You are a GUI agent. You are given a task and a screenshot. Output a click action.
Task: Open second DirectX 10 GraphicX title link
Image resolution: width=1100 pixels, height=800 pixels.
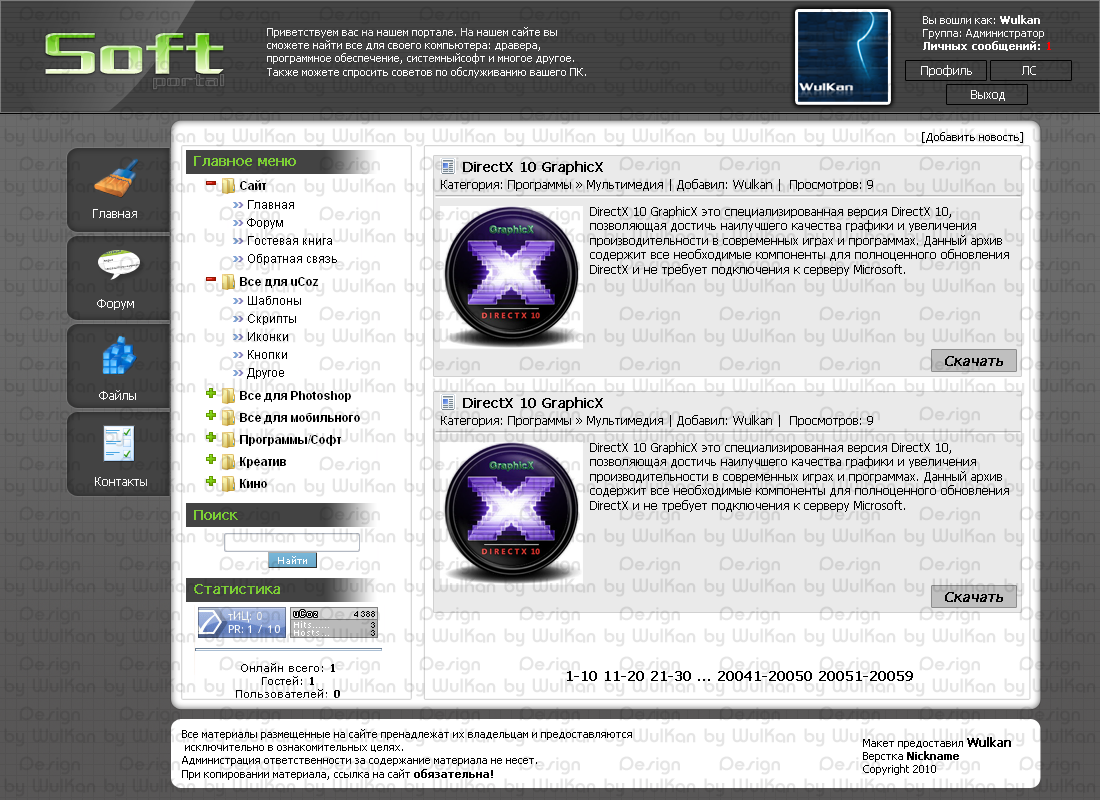532,403
